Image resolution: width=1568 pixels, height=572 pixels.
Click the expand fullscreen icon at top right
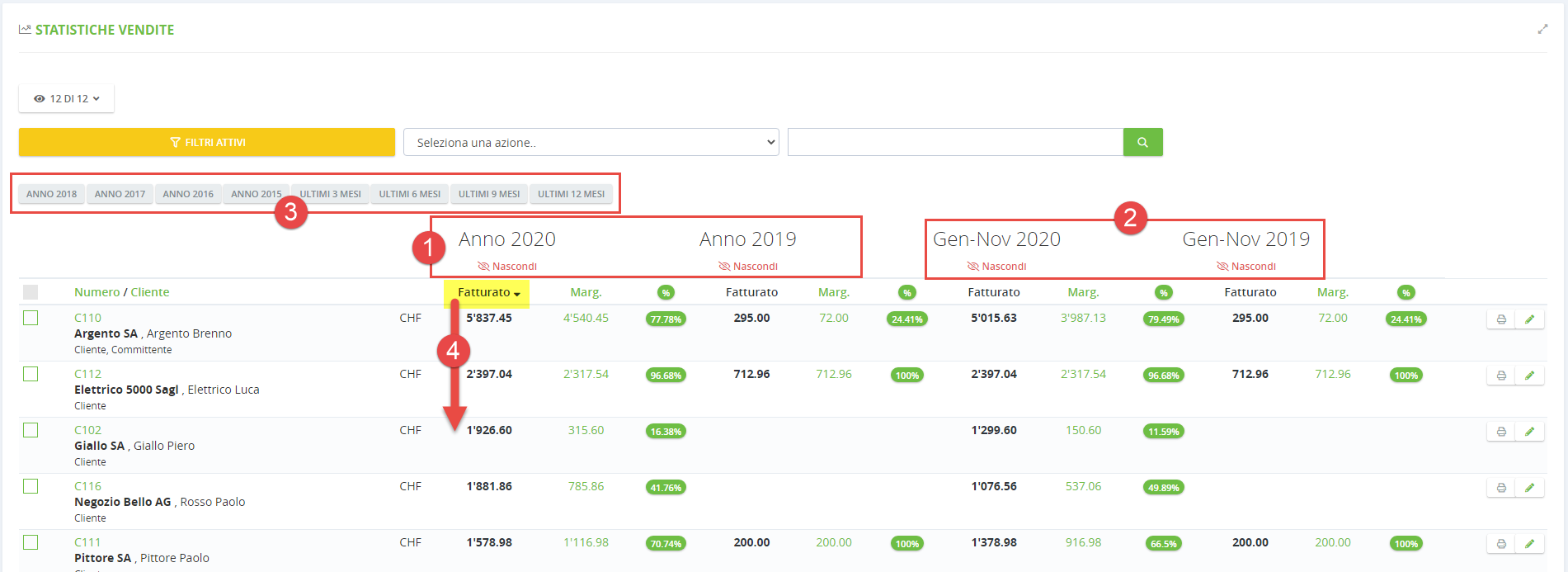pyautogui.click(x=1542, y=29)
